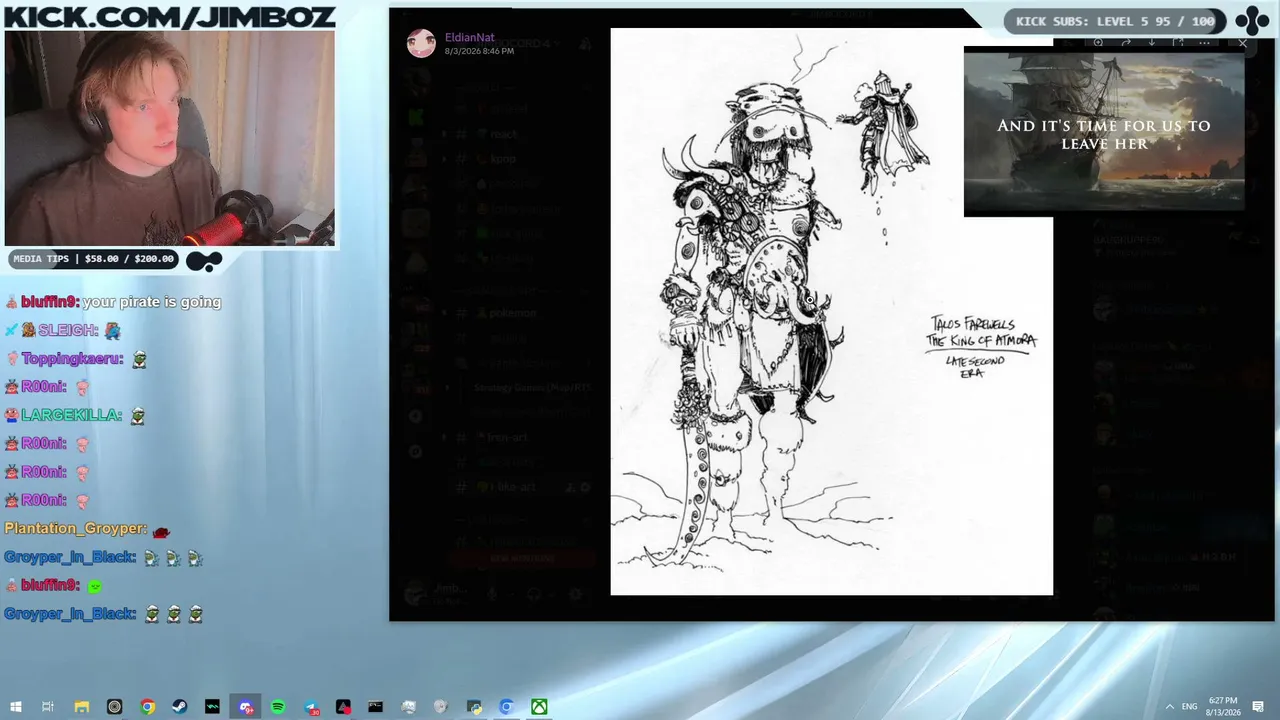Click the ship video with lyric caption
Viewport: 1280px width, 720px height.
click(1104, 132)
